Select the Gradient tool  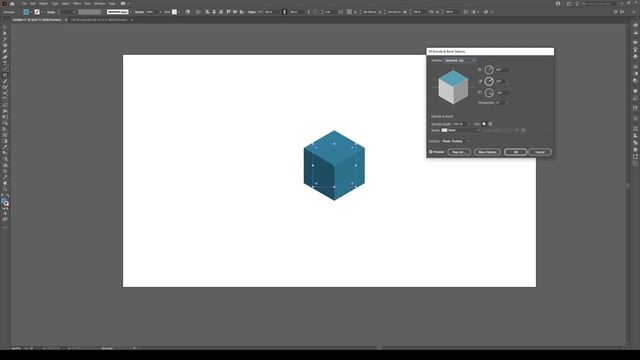click(x=5, y=141)
